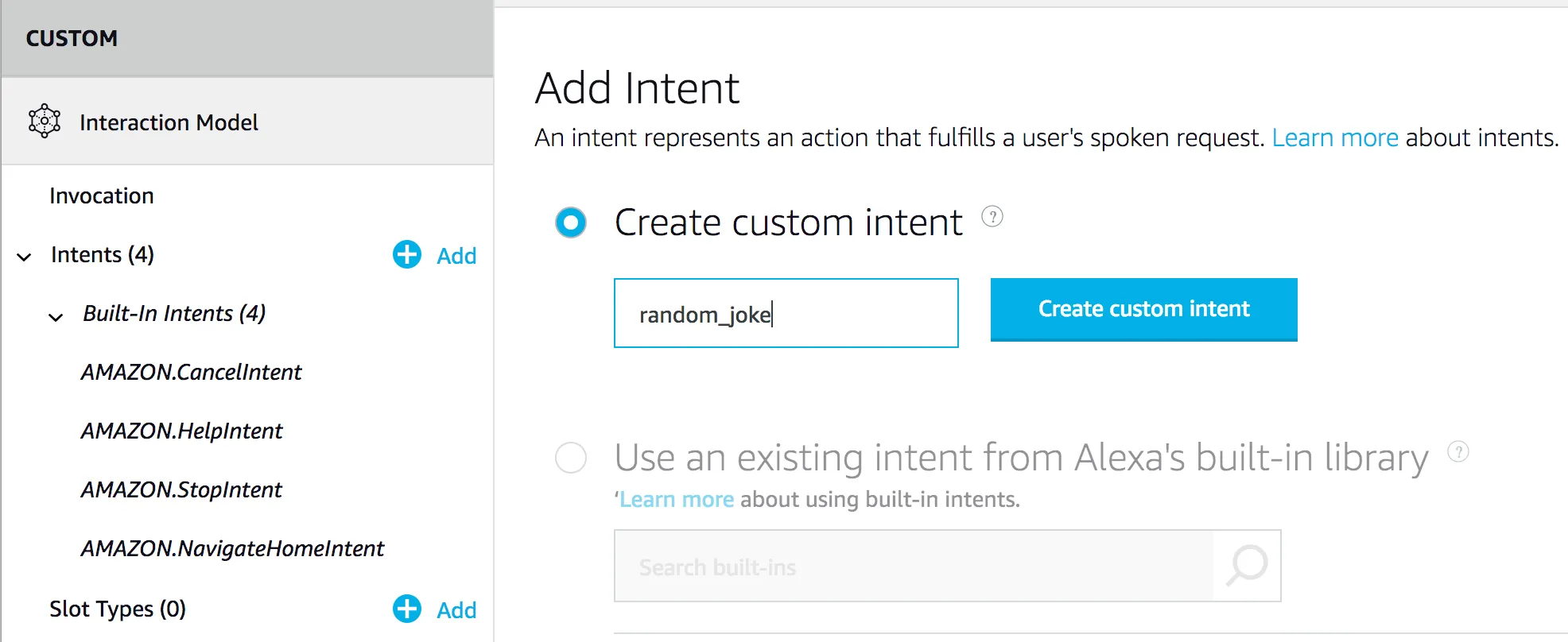Open Slot Types (0) in sidebar

pyautogui.click(x=118, y=609)
